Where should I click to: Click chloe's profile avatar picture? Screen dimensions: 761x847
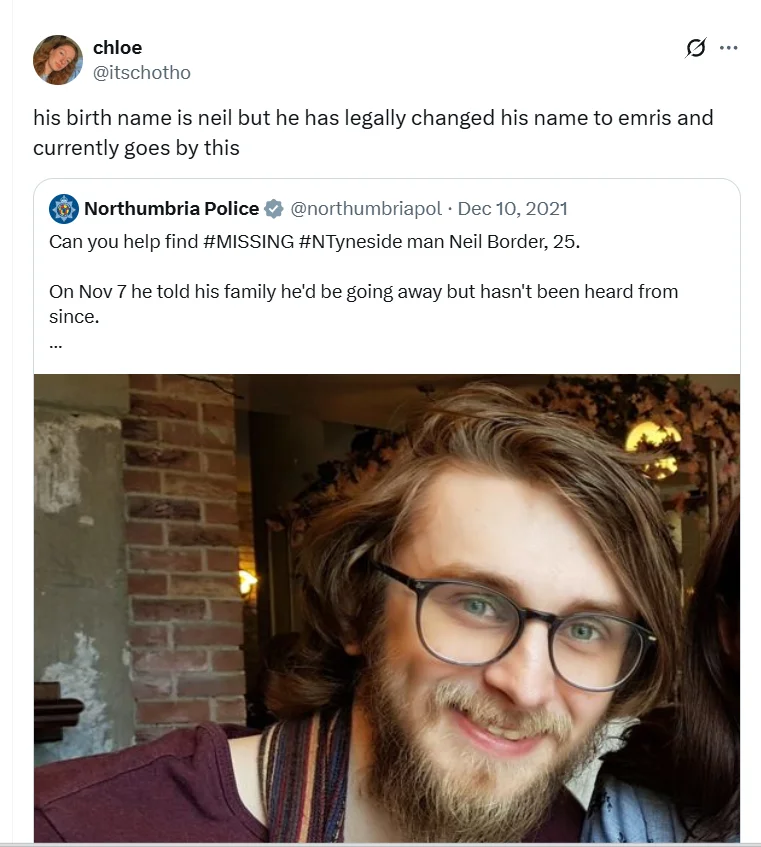[x=57, y=59]
